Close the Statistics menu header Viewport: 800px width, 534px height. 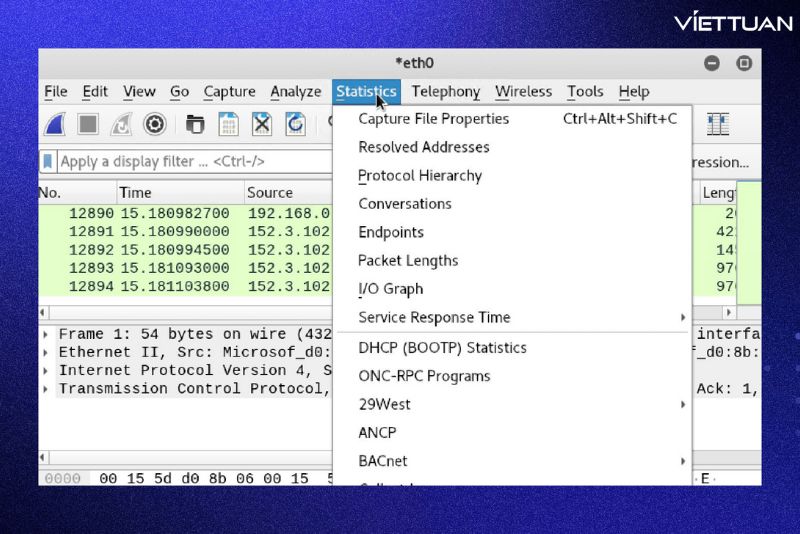click(x=366, y=91)
